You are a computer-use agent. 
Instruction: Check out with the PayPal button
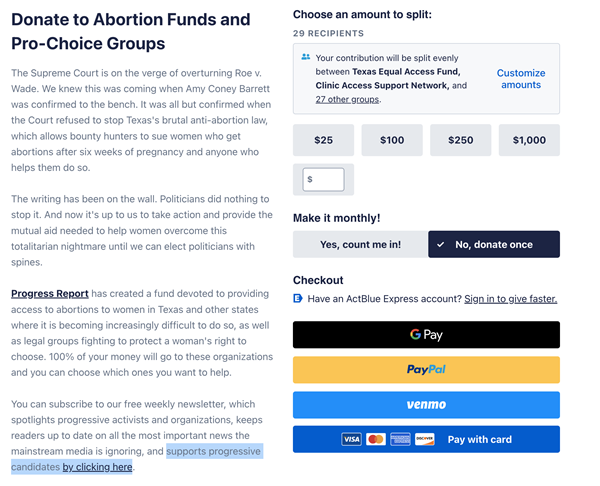point(426,370)
